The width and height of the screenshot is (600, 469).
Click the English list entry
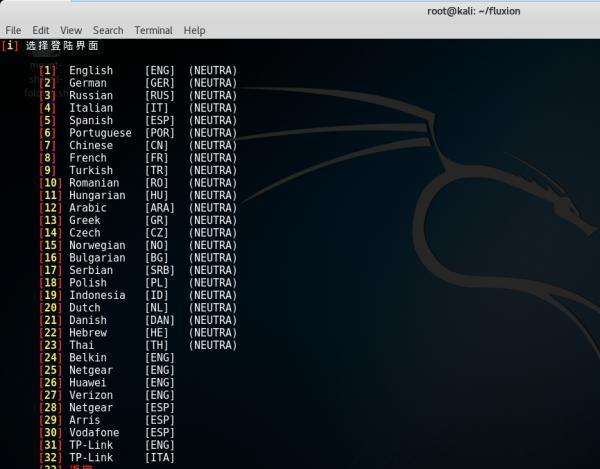(91, 70)
